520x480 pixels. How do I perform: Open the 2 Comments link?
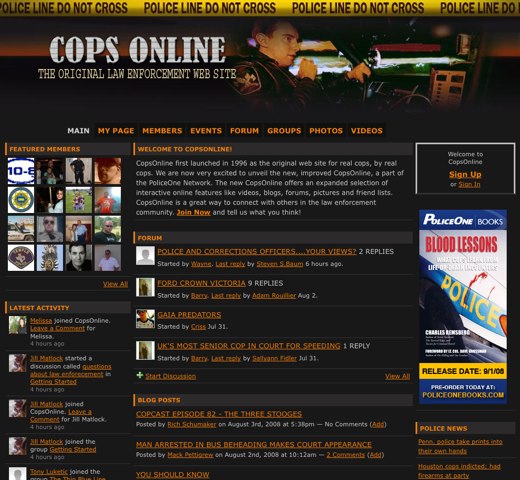[x=346, y=455]
